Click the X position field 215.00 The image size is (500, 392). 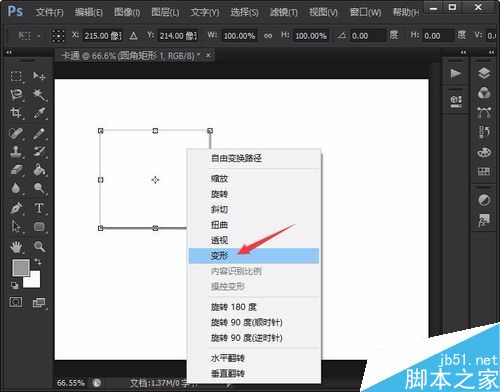tap(103, 36)
